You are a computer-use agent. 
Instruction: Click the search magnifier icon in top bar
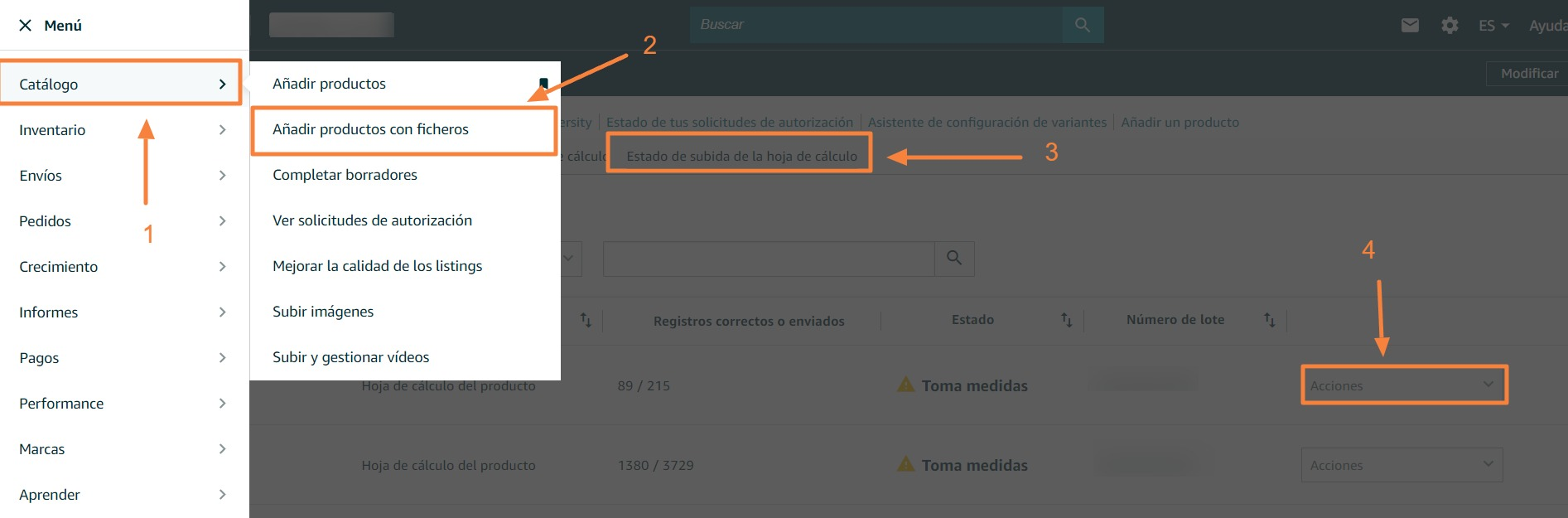tap(1082, 25)
